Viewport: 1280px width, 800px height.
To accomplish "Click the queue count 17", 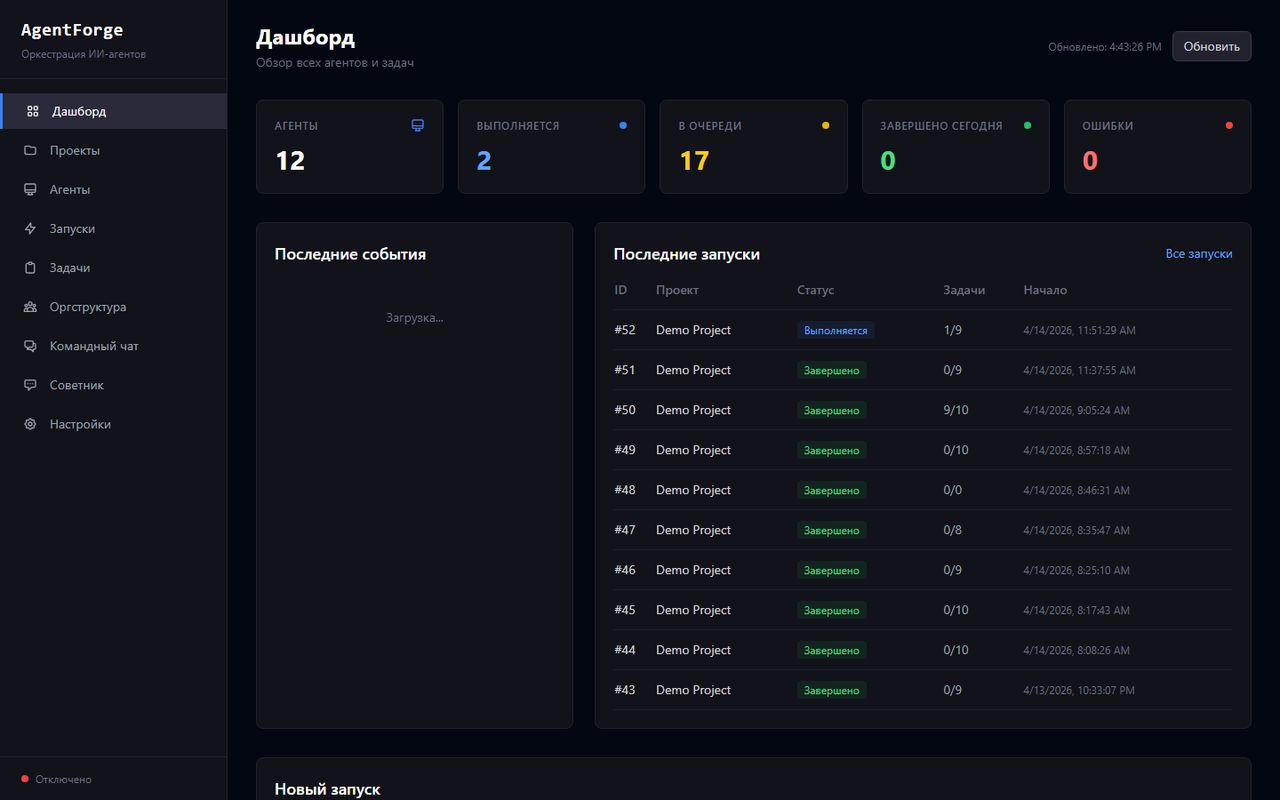I will pos(694,160).
